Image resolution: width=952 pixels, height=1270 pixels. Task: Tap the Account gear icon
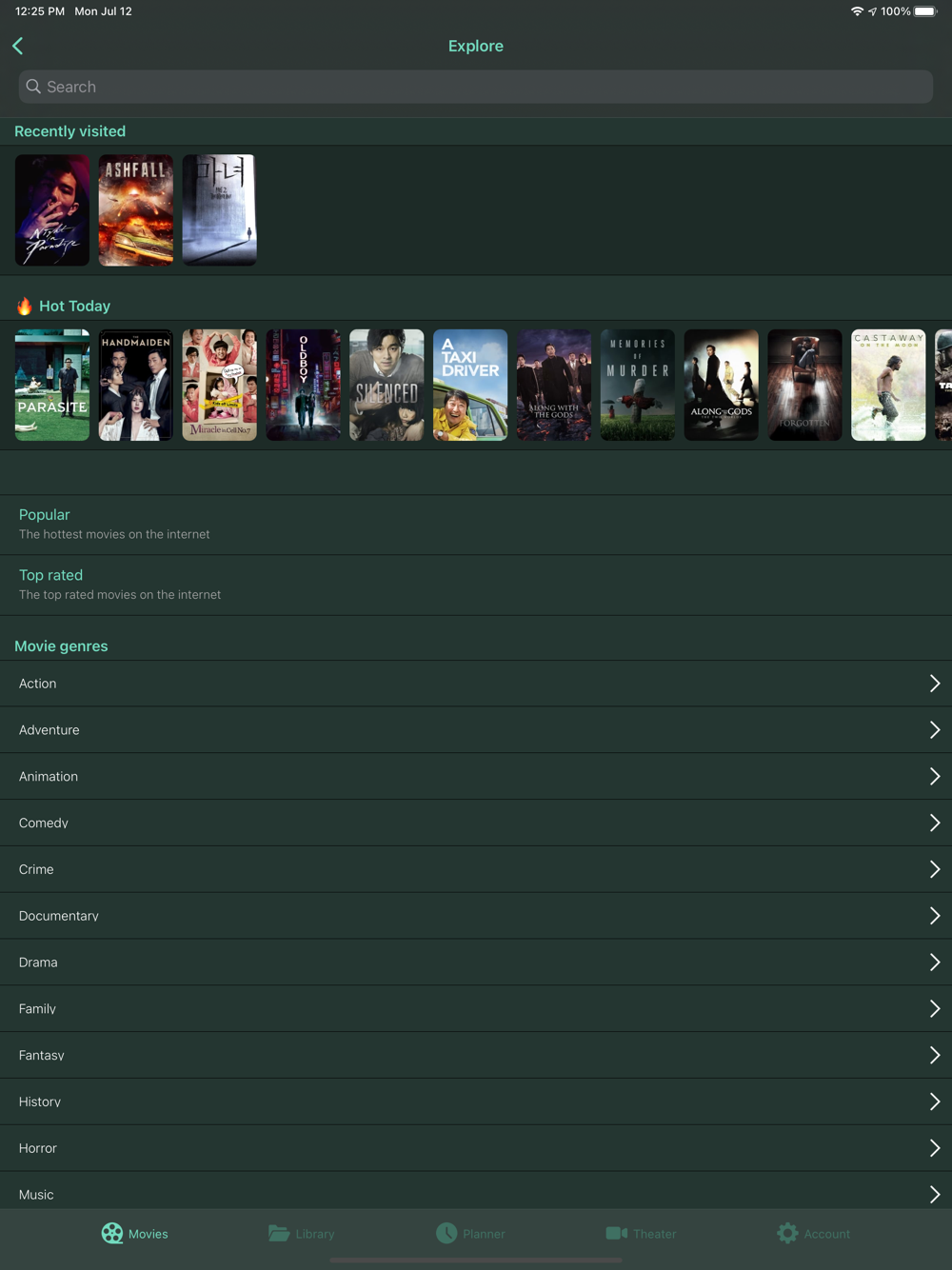pyautogui.click(x=787, y=1233)
